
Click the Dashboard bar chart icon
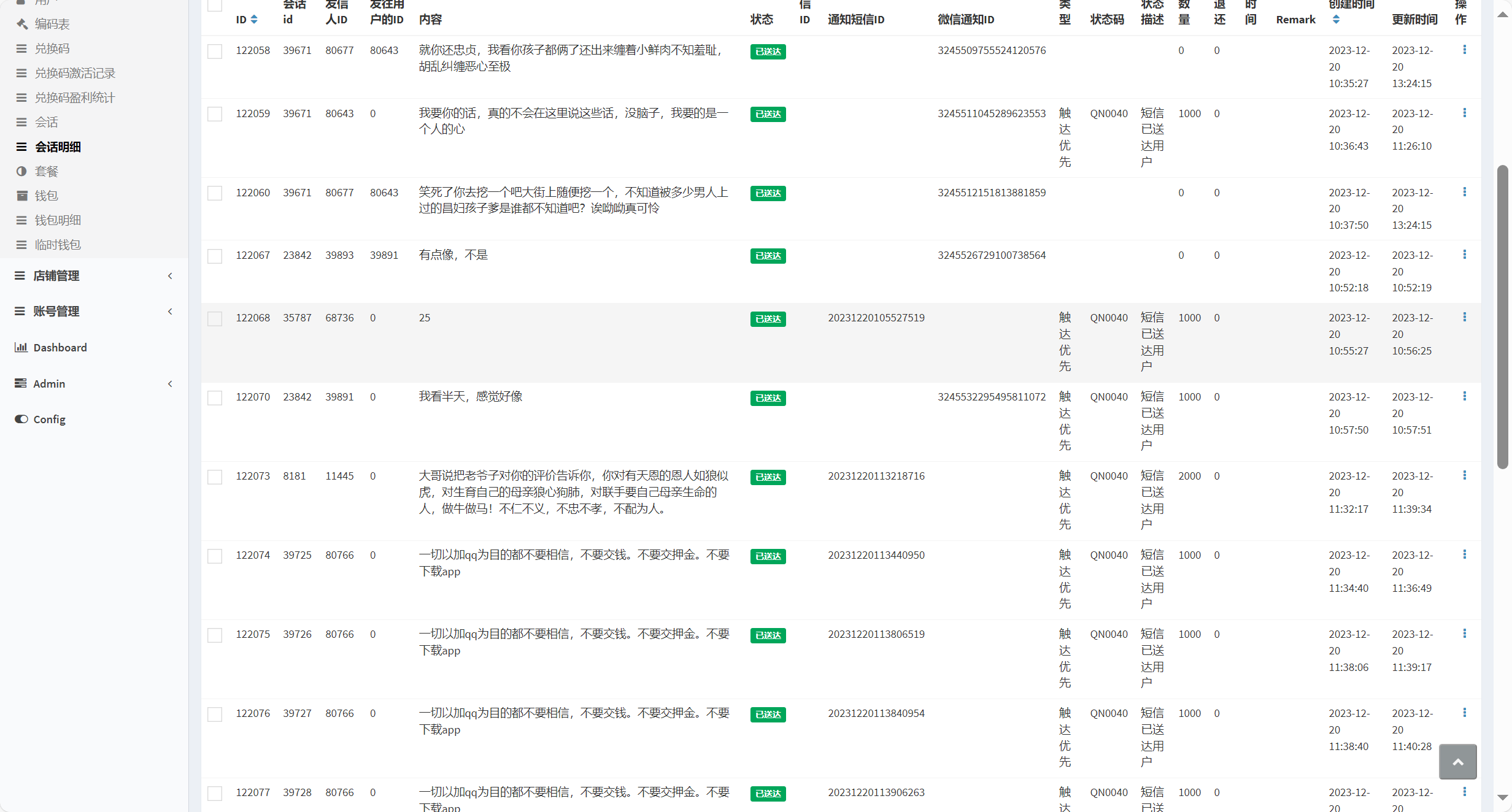pyautogui.click(x=21, y=347)
